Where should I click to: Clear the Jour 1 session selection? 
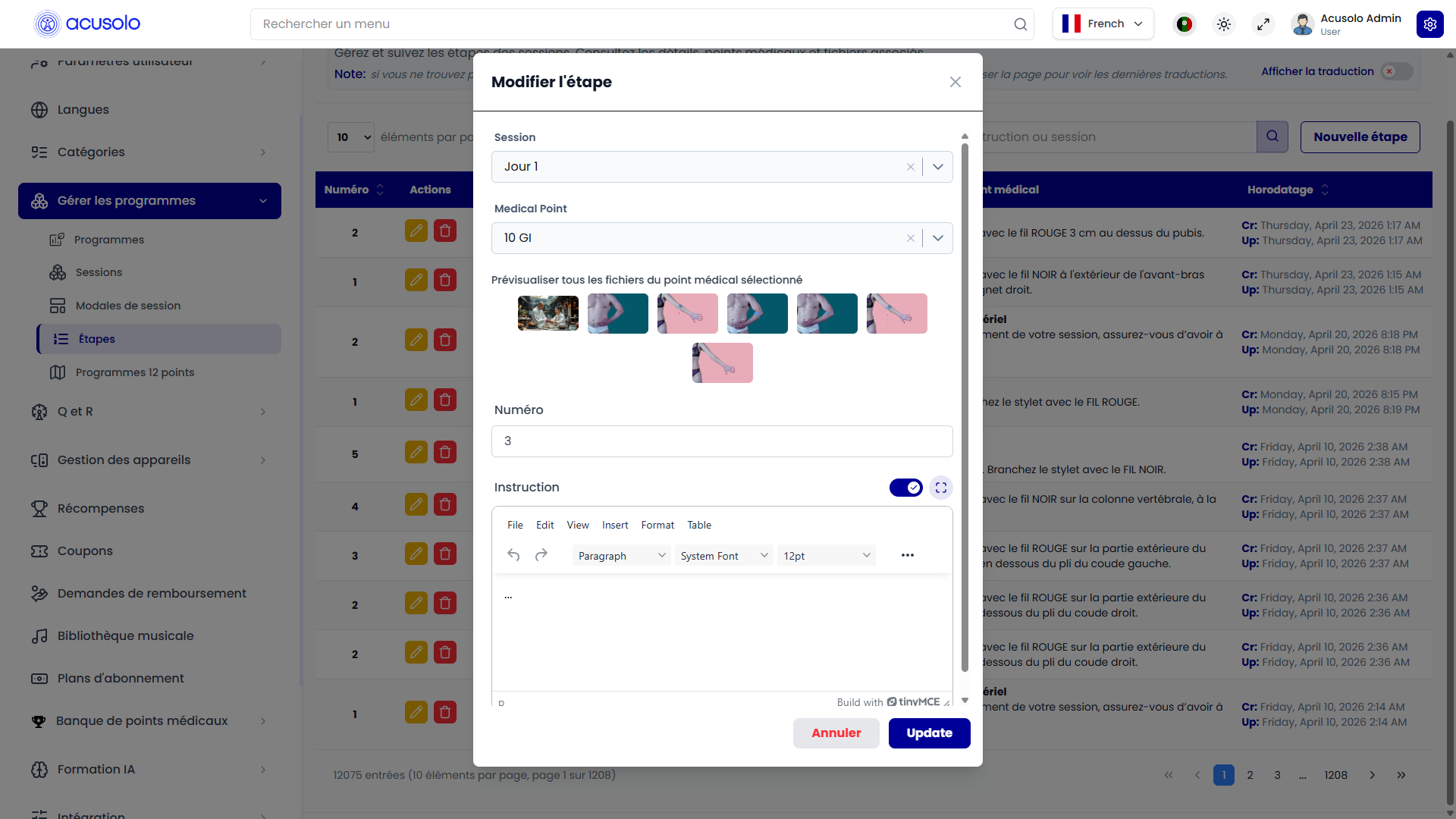(910, 167)
